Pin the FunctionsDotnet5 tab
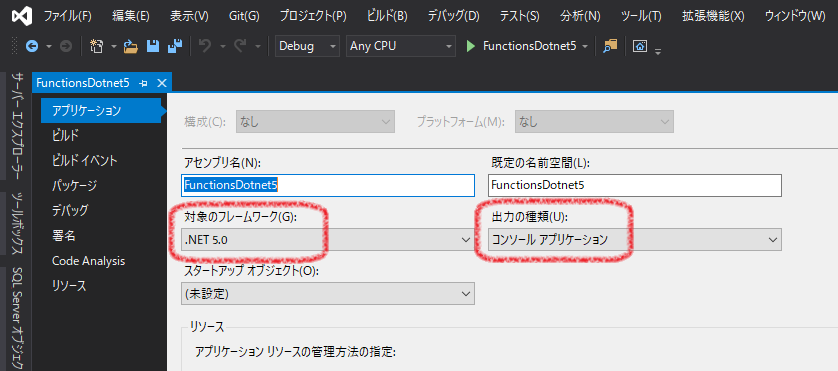Viewport: 838px width, 371px height. [143, 83]
